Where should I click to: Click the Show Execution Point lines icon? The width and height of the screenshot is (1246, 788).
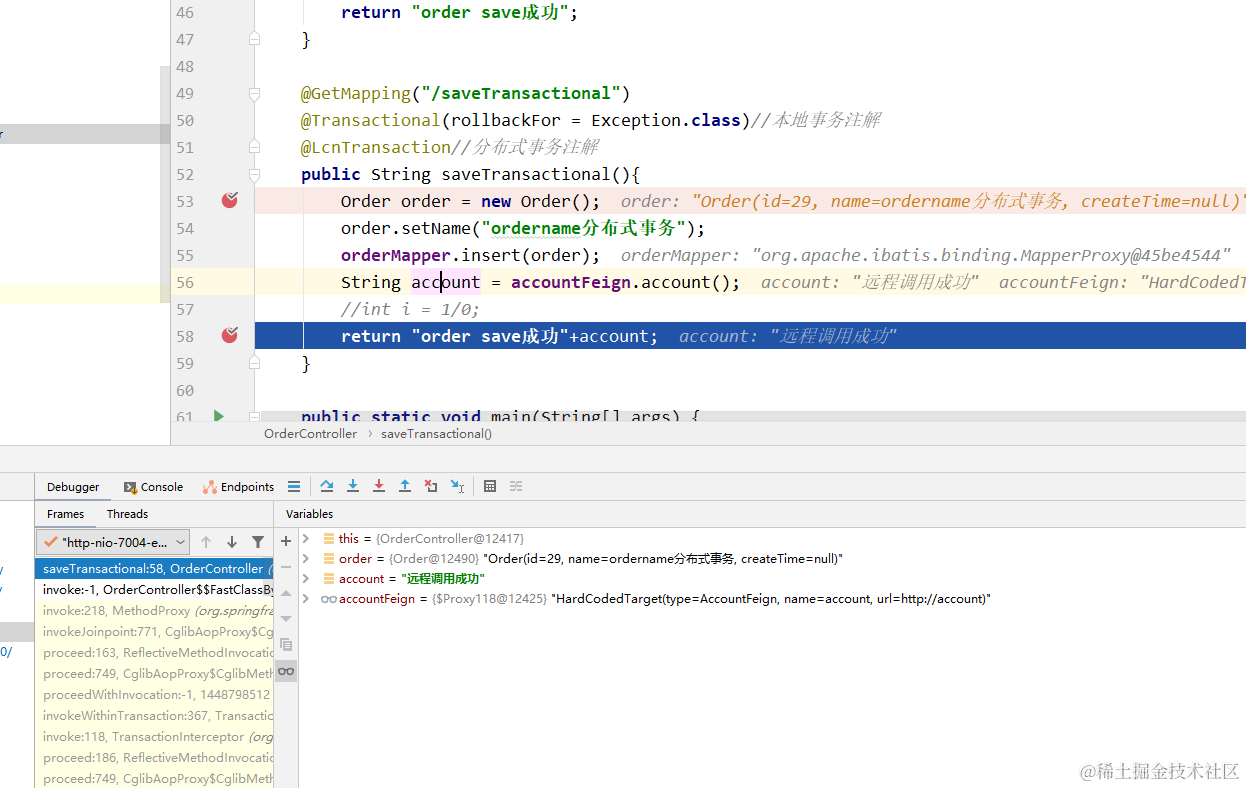tap(293, 486)
